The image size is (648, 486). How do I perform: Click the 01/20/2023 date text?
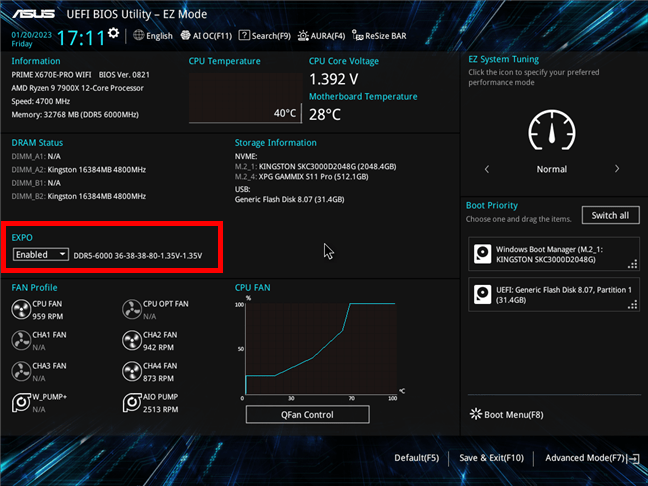click(x=31, y=35)
